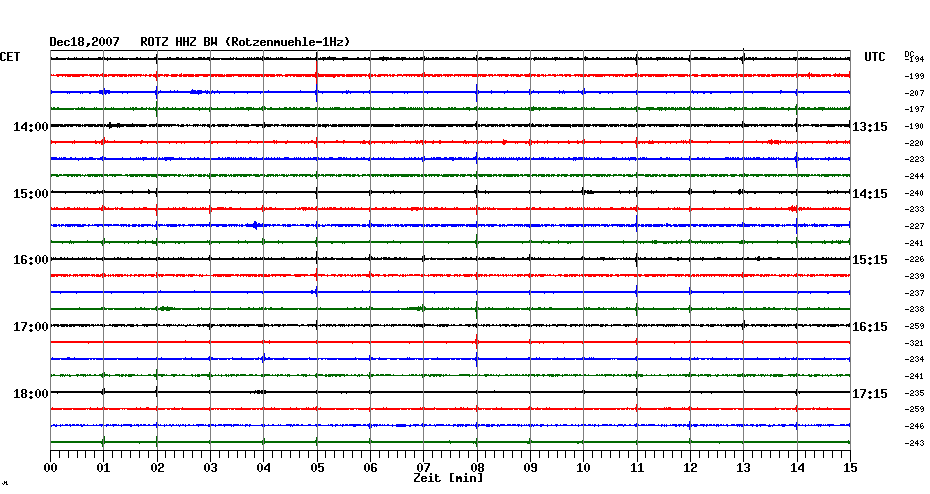The image size is (930, 494).
Task: Click the red trace with DC -321
Action: coord(450,342)
